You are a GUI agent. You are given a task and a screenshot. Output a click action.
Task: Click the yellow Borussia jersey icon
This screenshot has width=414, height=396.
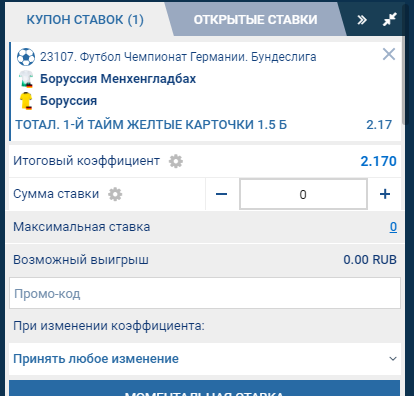26,101
